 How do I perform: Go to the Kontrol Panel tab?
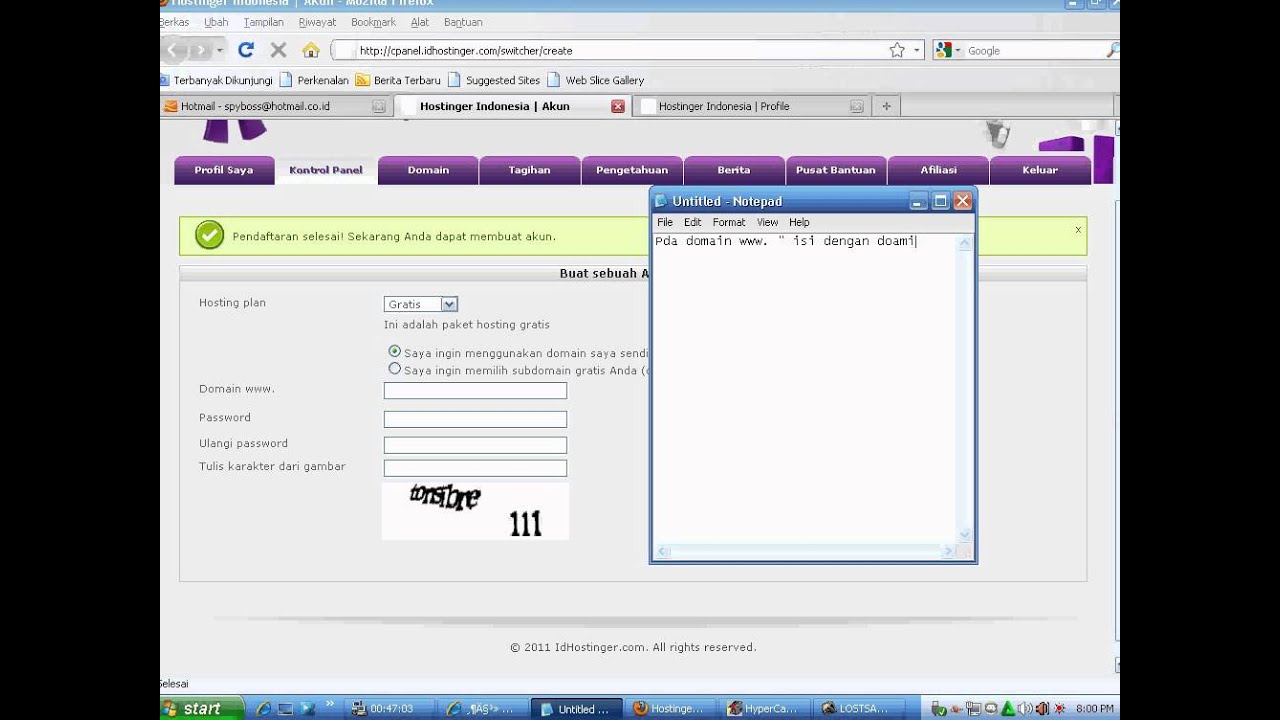click(326, 170)
